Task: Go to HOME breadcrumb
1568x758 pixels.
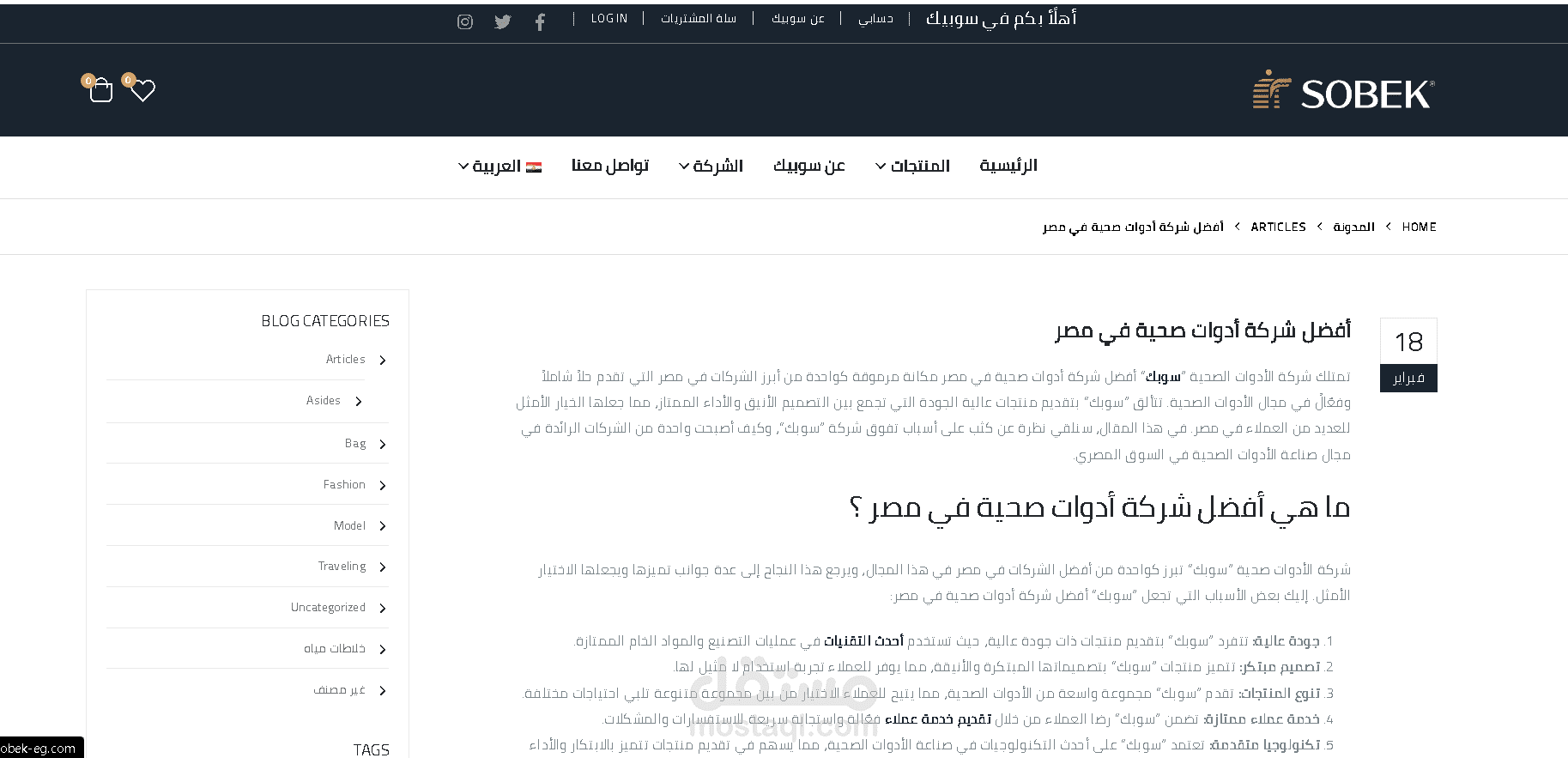Action: point(1420,227)
